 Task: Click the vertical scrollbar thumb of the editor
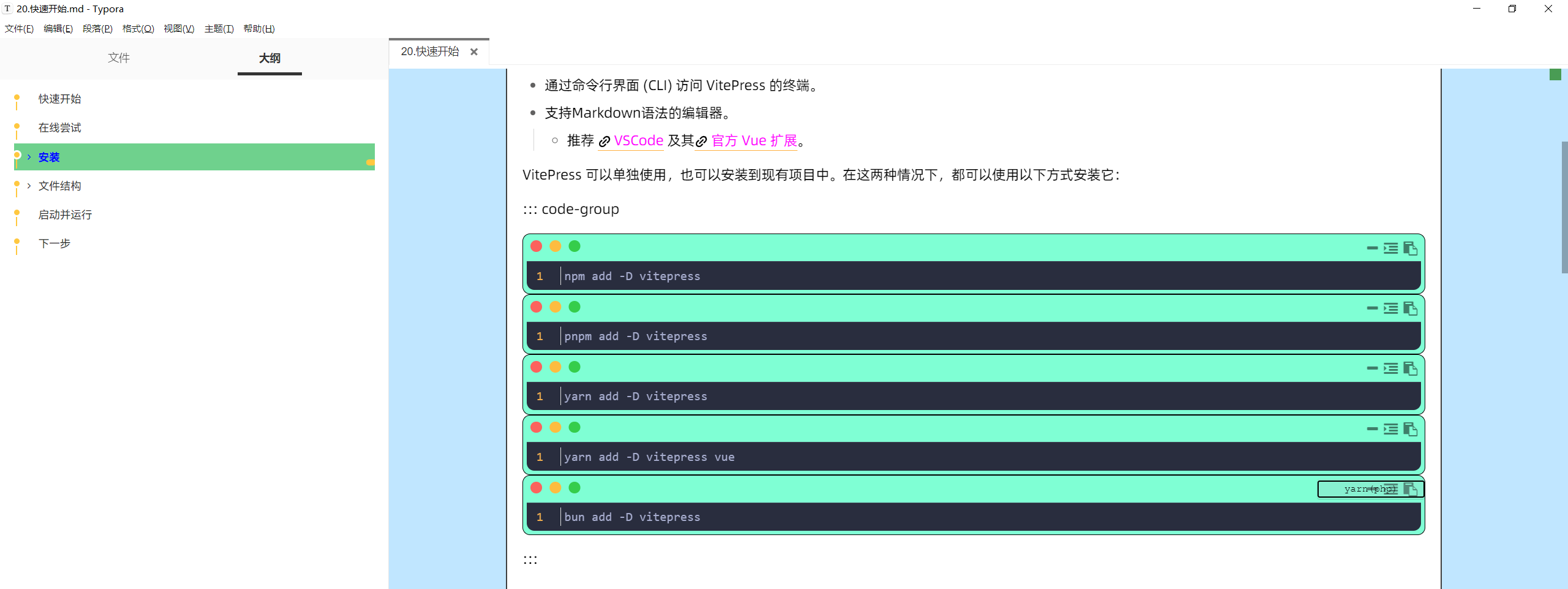[x=1564, y=207]
